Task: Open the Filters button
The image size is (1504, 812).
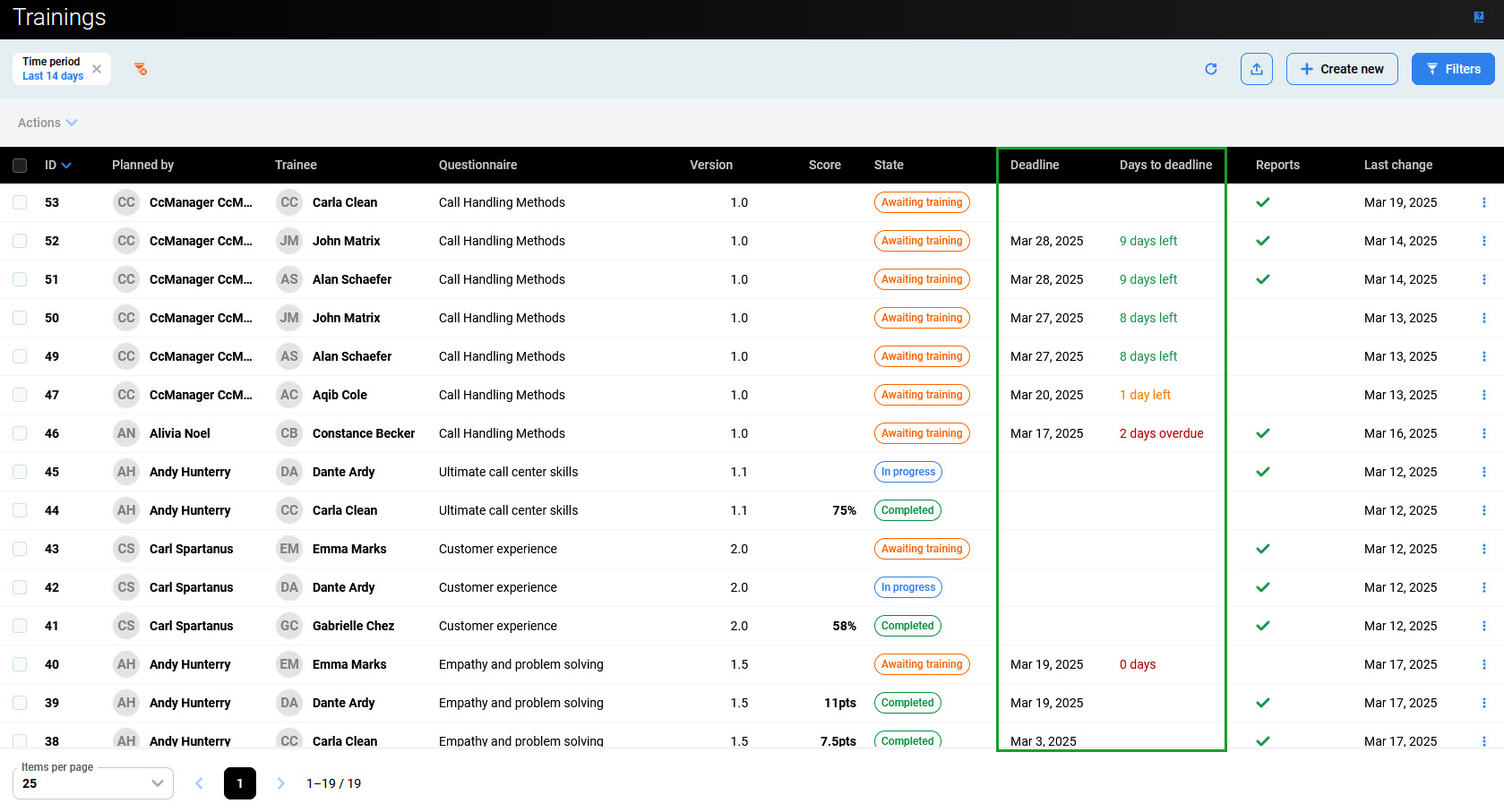Action: click(x=1452, y=69)
